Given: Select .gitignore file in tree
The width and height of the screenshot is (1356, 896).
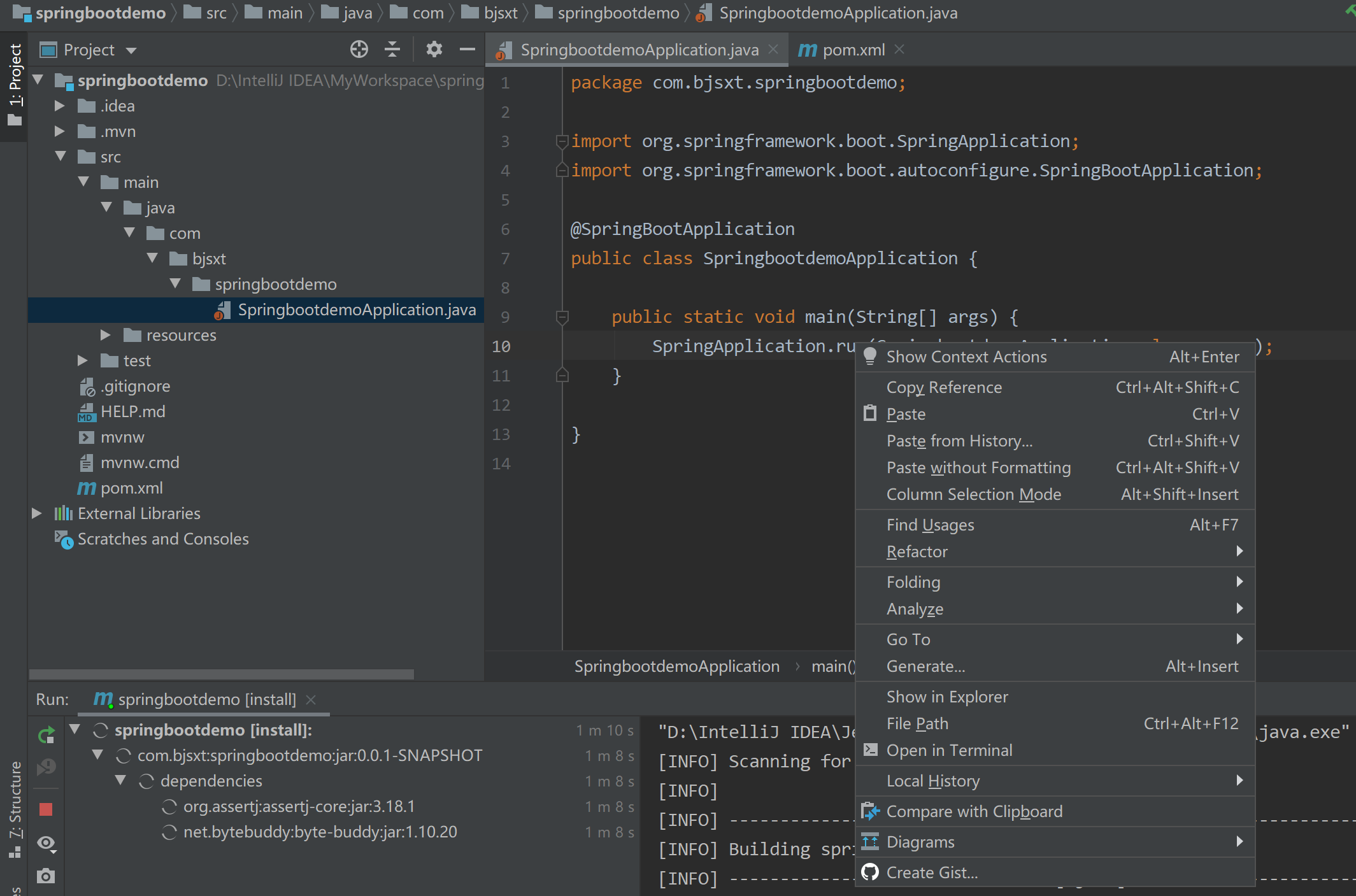Looking at the screenshot, I should [x=135, y=386].
